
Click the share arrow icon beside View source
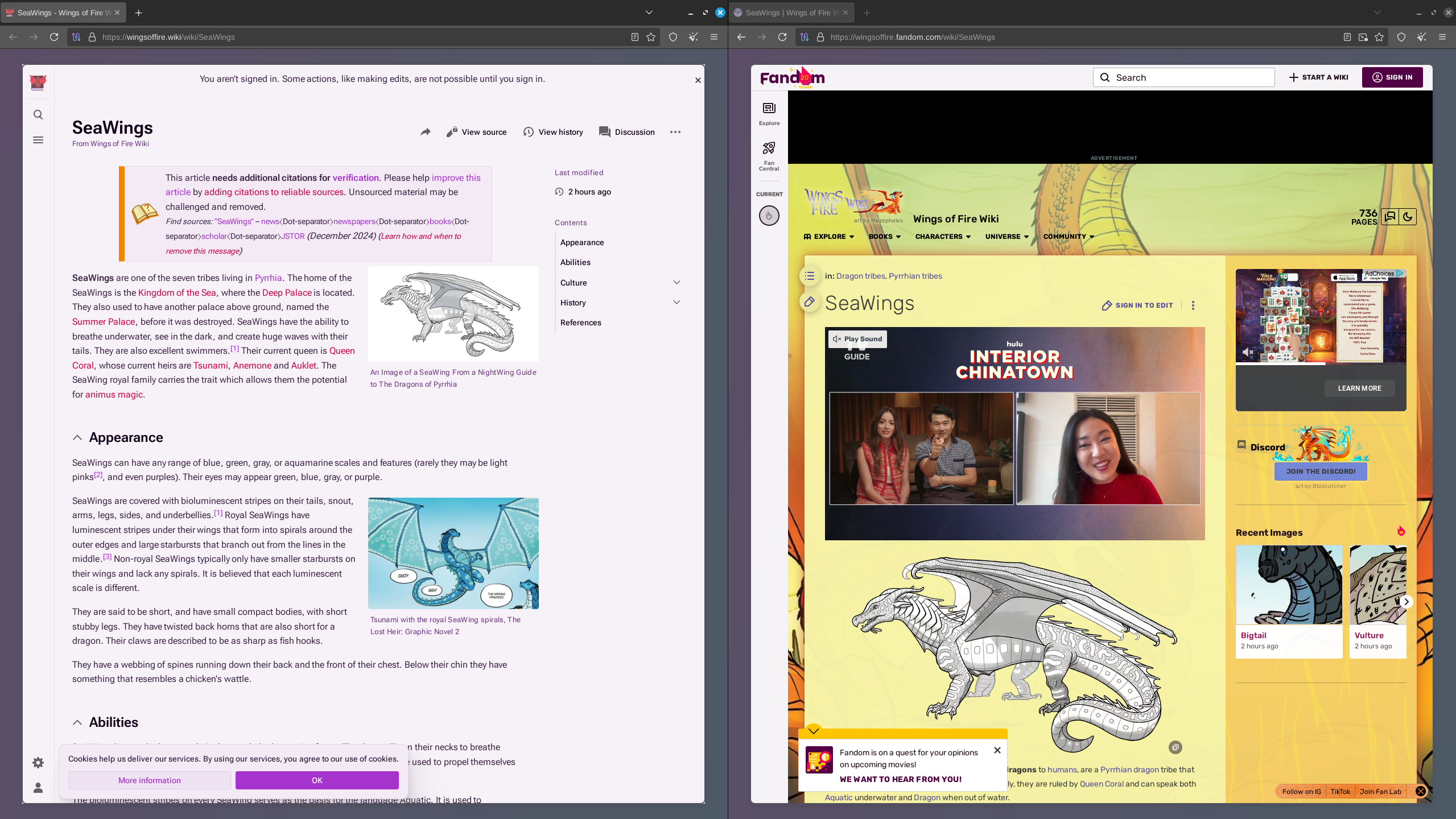425,132
